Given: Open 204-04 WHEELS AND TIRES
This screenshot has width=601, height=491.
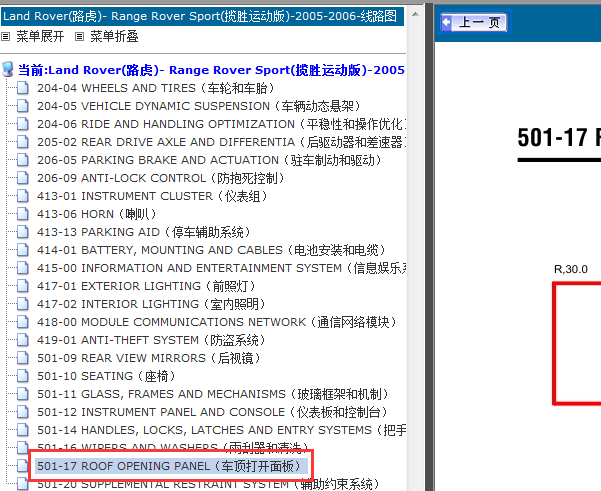Looking at the screenshot, I should [x=156, y=88].
